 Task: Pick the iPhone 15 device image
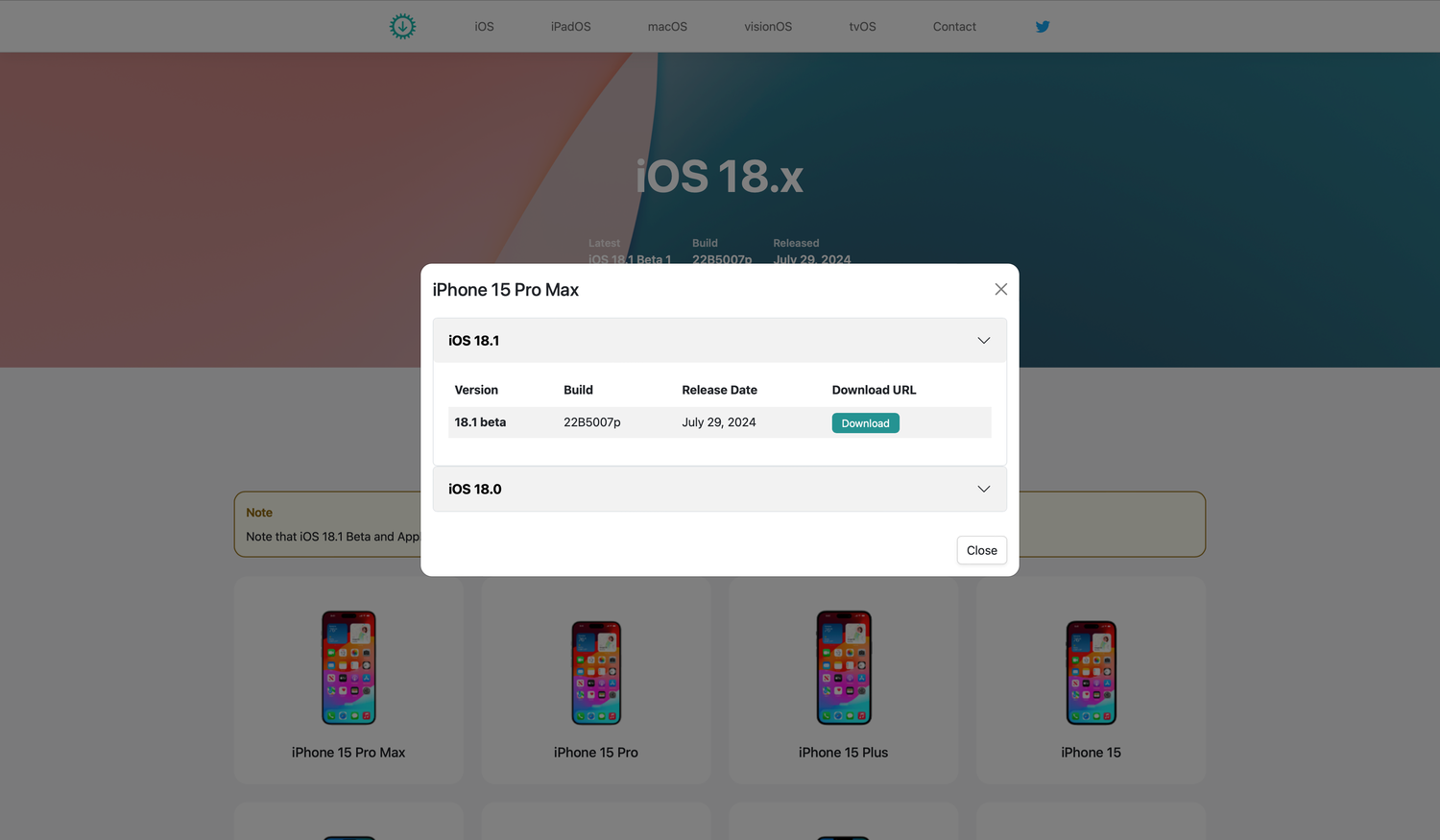coord(1092,672)
